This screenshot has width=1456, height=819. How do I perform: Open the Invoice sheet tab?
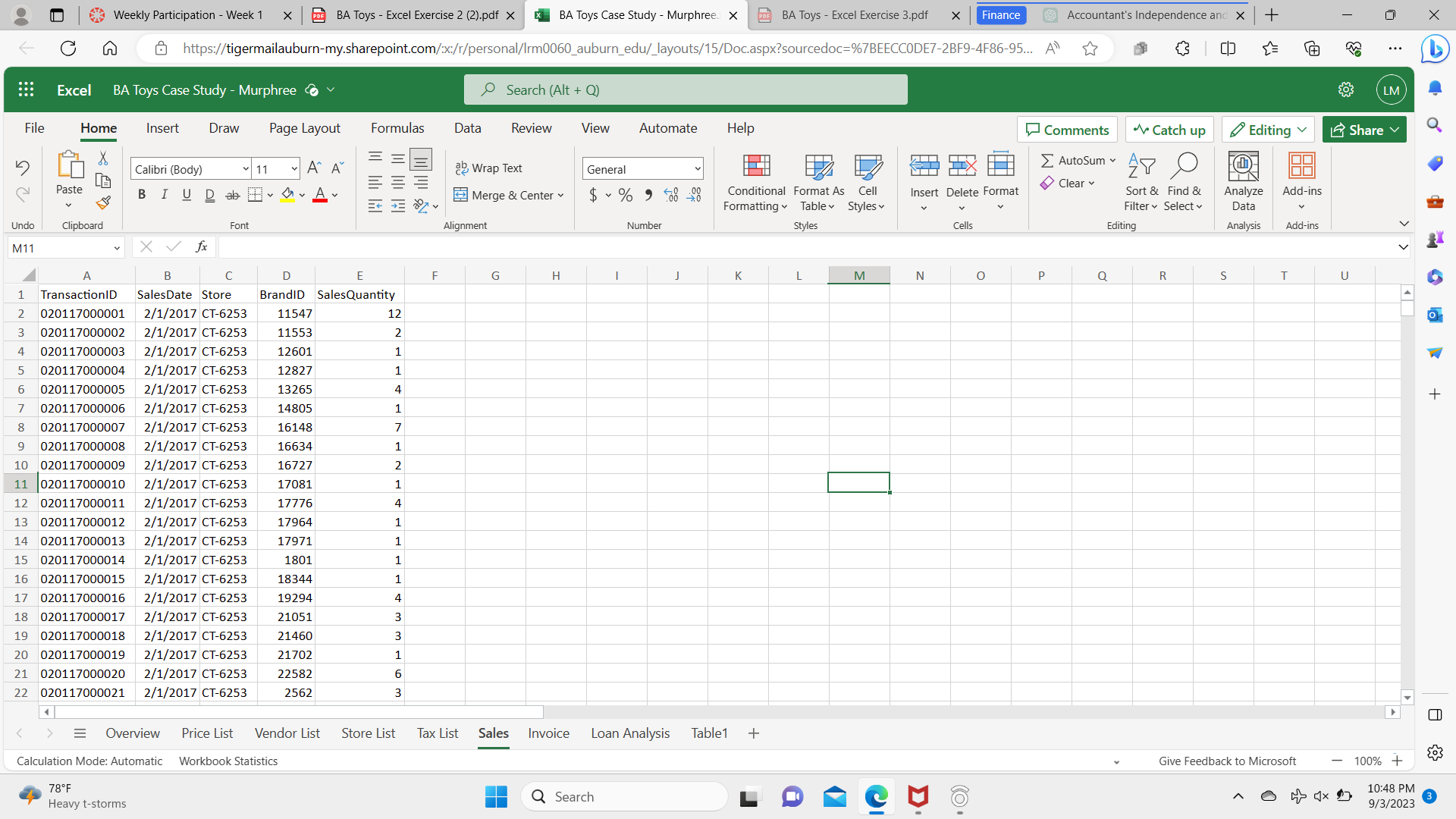548,733
